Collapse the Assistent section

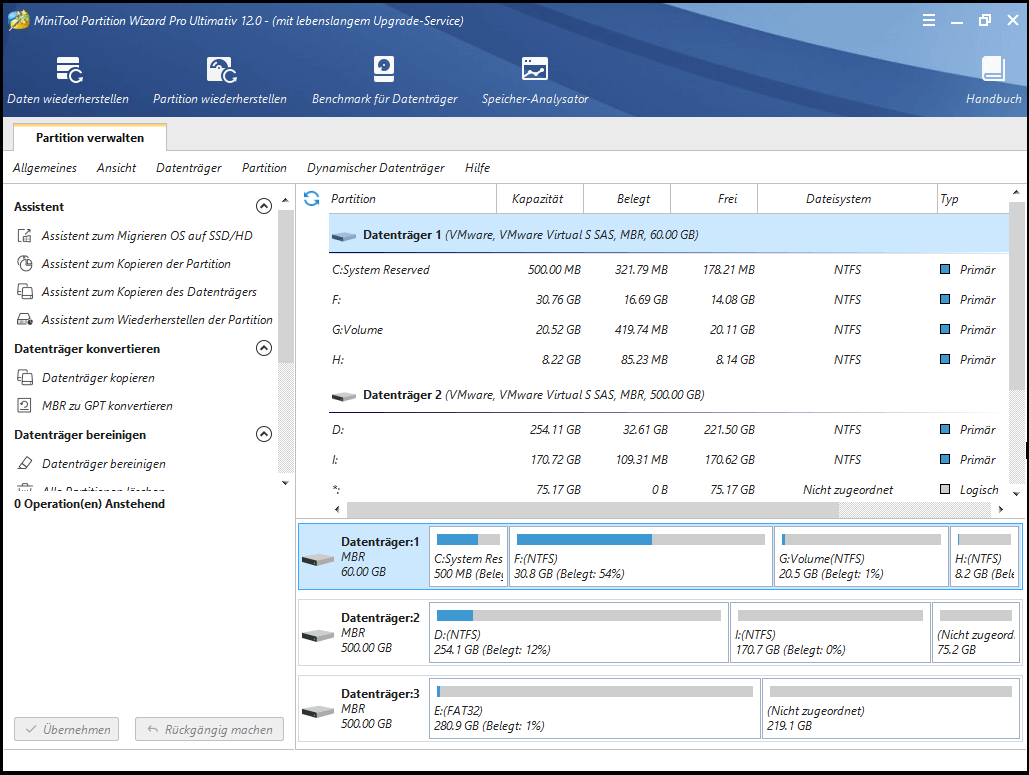pos(264,207)
